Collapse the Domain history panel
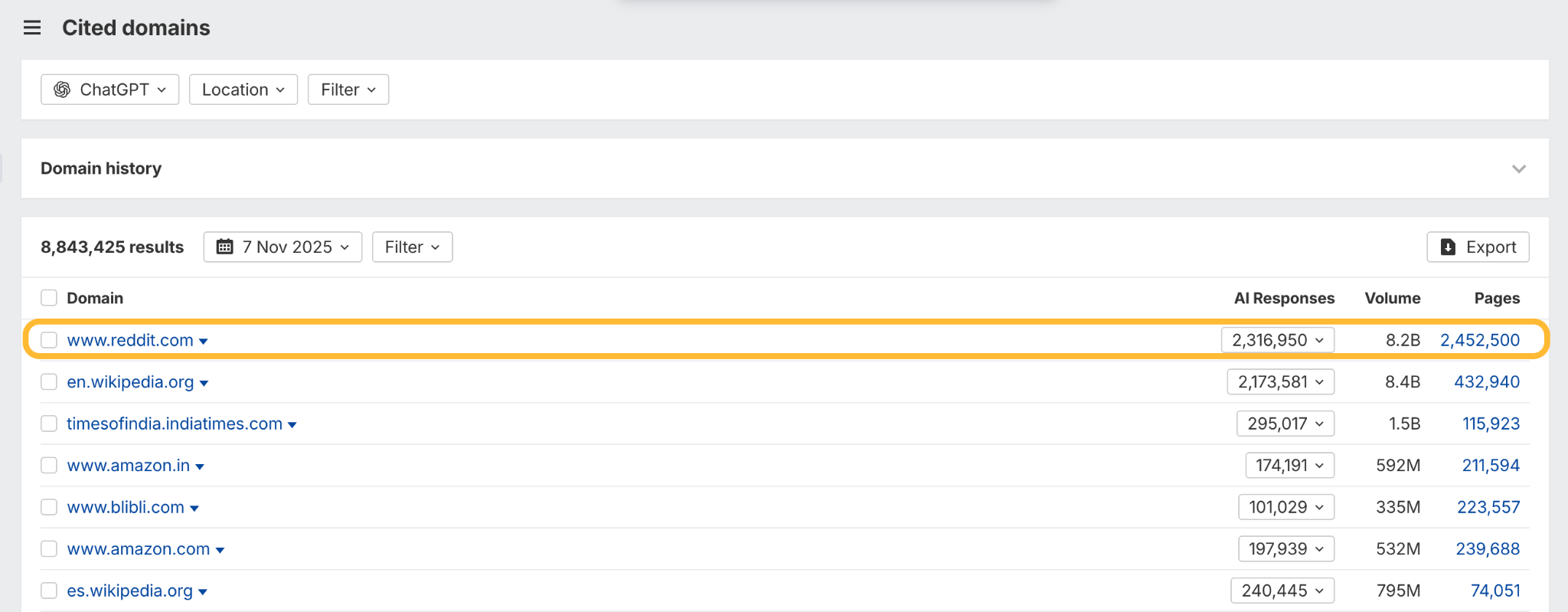 (x=1521, y=168)
